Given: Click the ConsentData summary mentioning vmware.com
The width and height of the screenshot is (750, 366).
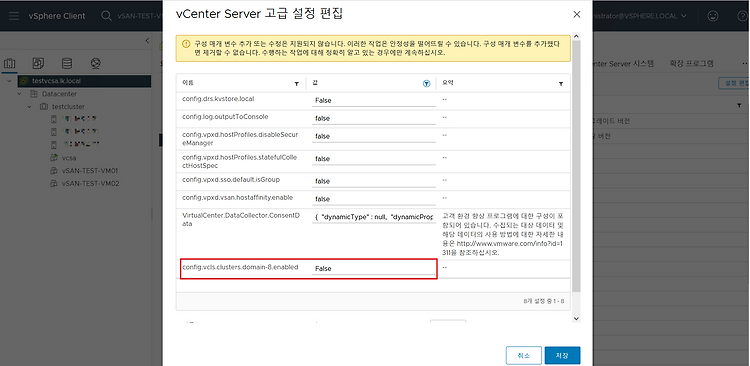Looking at the screenshot, I should (x=504, y=234).
